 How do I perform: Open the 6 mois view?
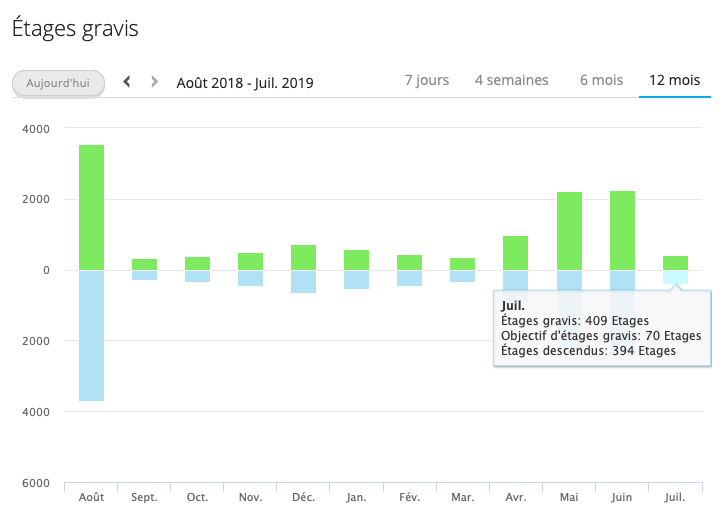tap(601, 80)
